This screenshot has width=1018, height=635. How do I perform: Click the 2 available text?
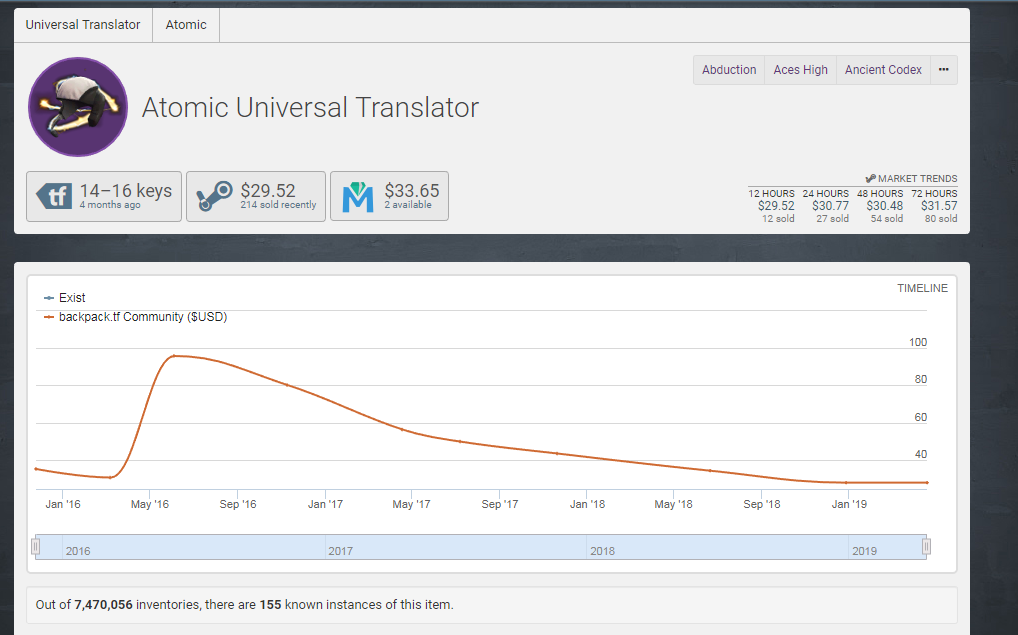pyautogui.click(x=408, y=205)
